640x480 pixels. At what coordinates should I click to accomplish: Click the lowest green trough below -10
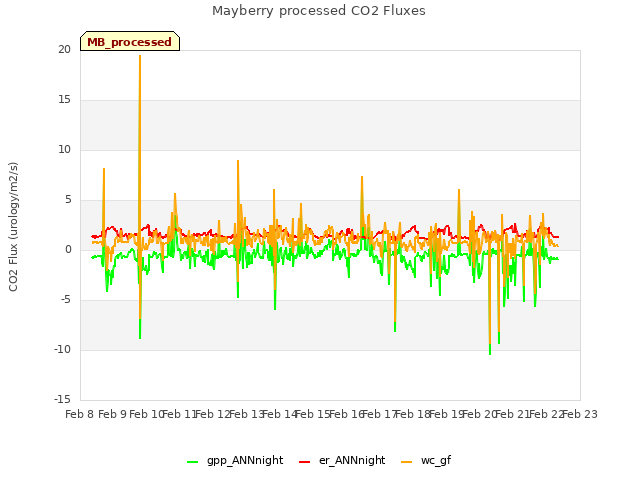[490, 353]
